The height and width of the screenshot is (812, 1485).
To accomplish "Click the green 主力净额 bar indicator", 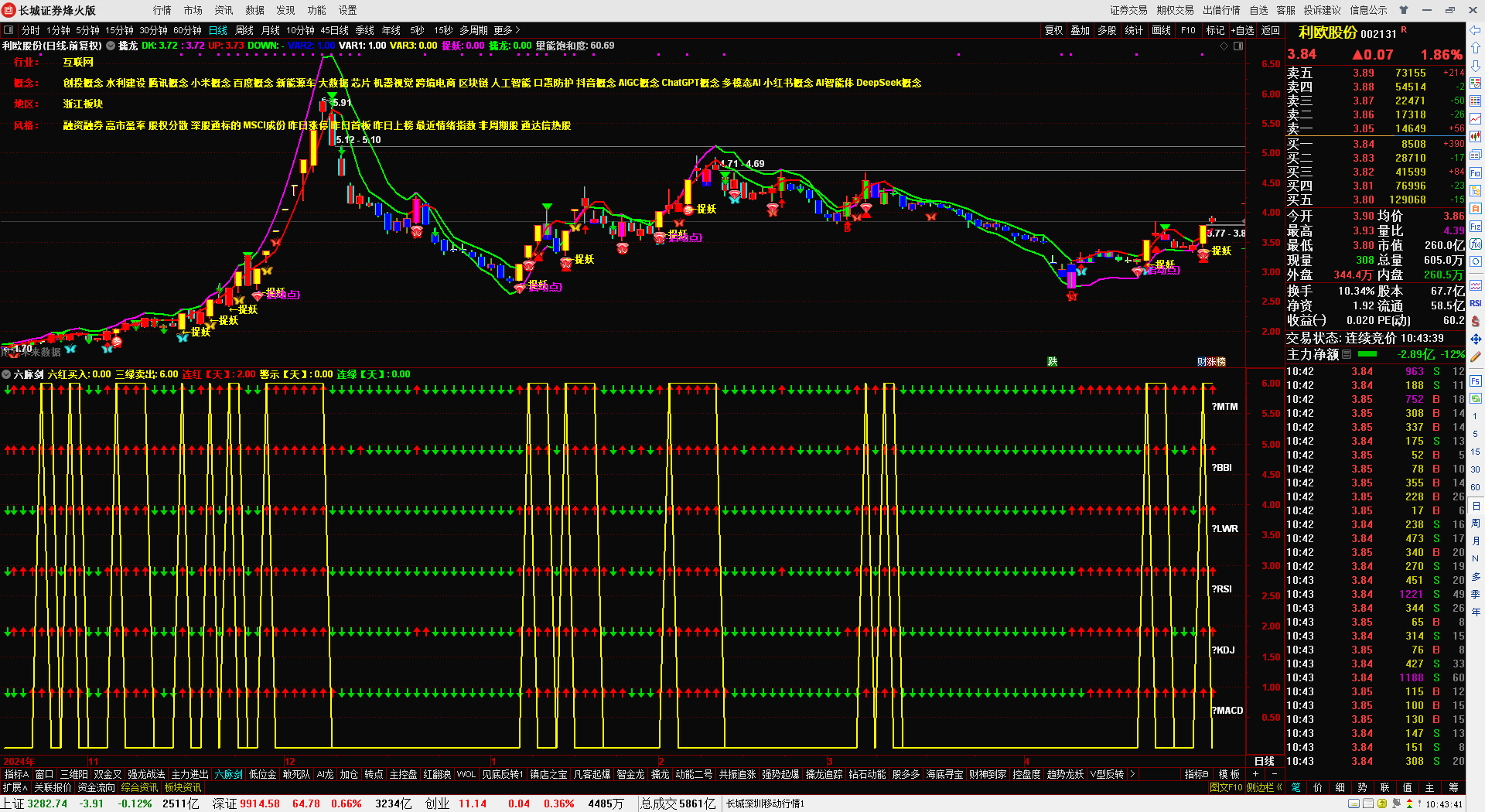I will [x=1367, y=354].
